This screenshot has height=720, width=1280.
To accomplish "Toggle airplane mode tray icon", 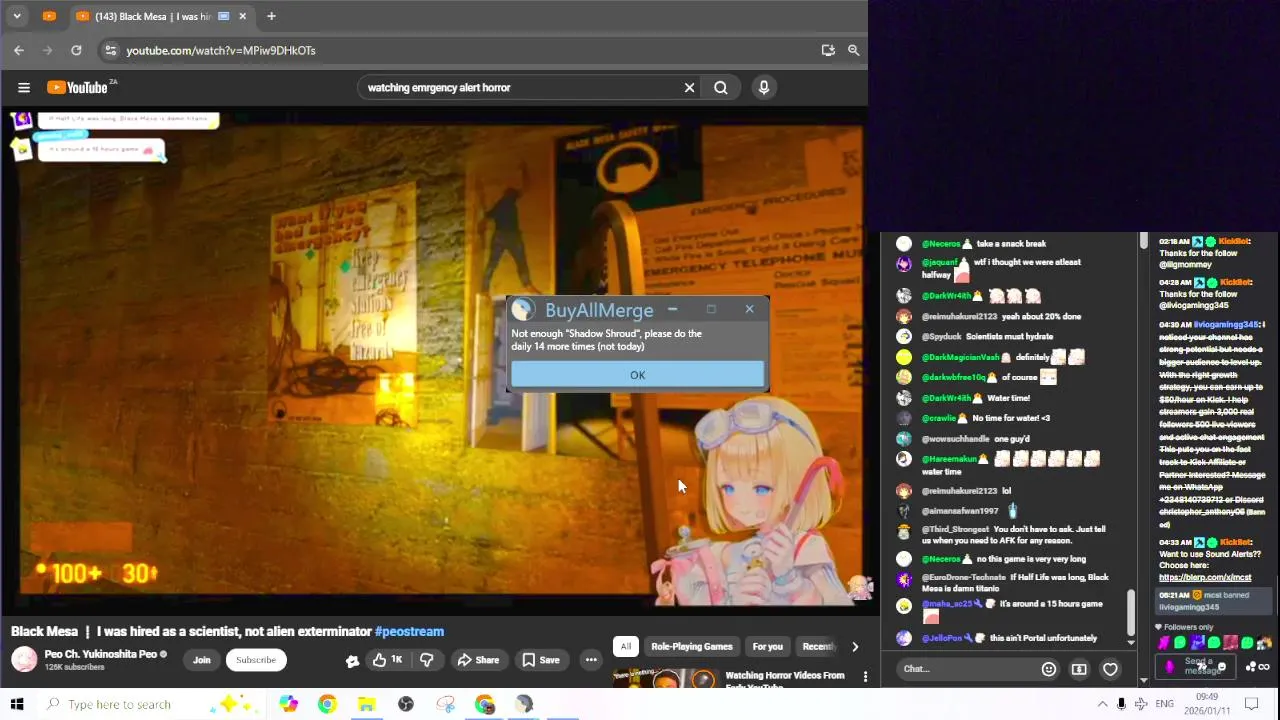I will 1141,704.
